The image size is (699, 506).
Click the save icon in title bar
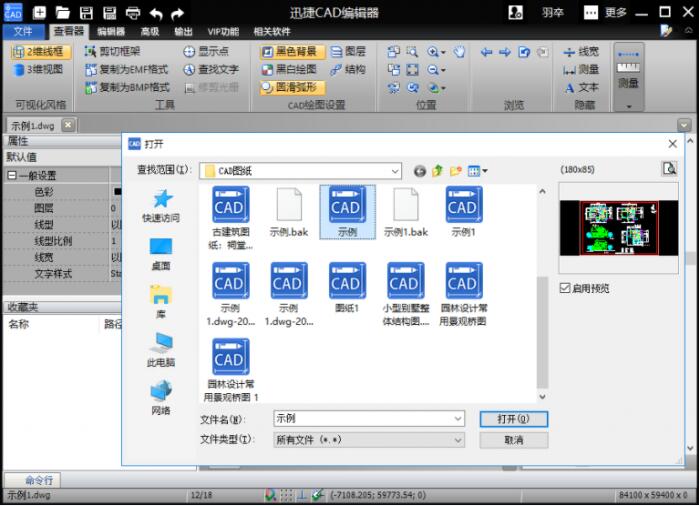86,12
